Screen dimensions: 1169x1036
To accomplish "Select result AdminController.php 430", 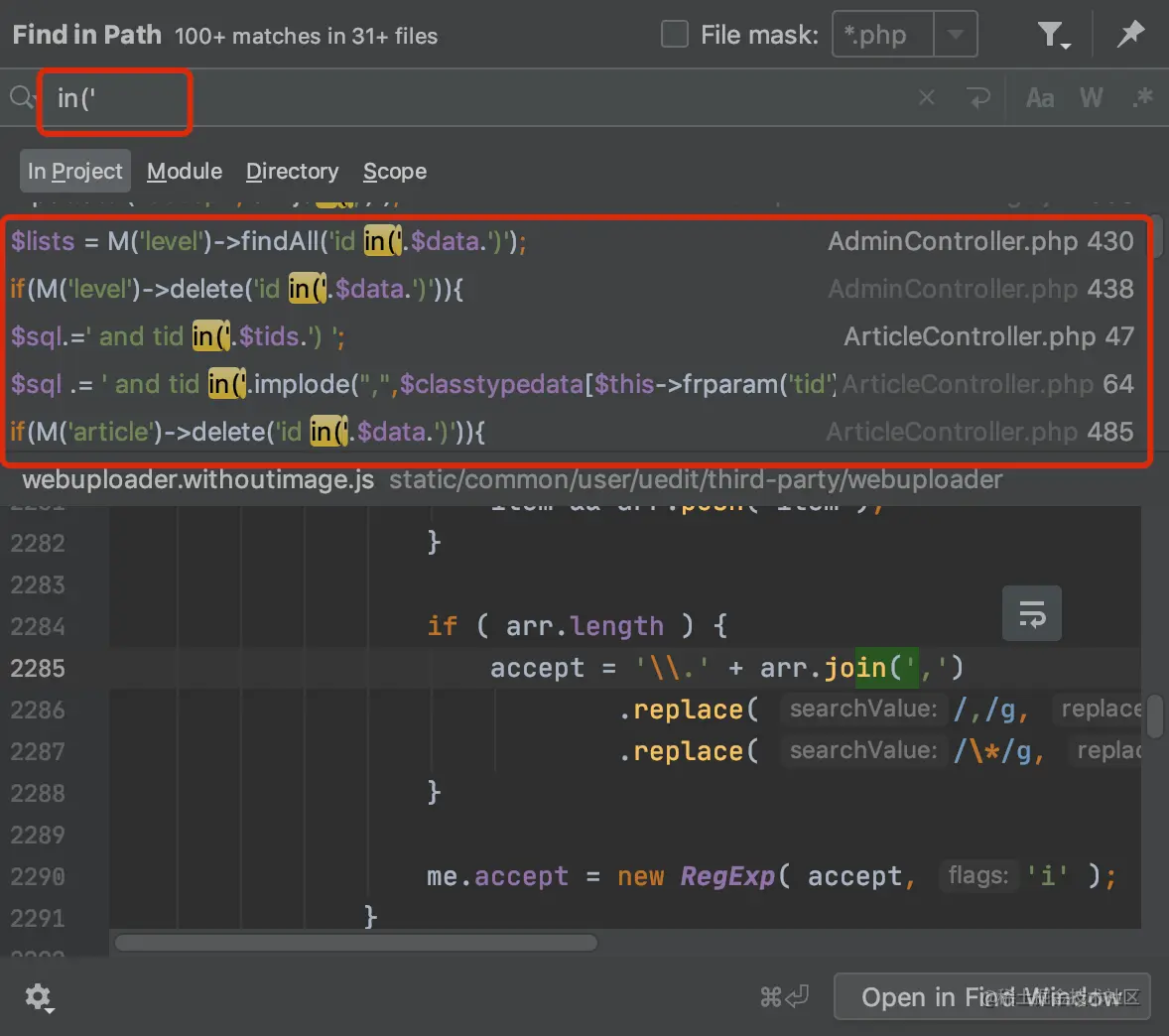I will 573,241.
